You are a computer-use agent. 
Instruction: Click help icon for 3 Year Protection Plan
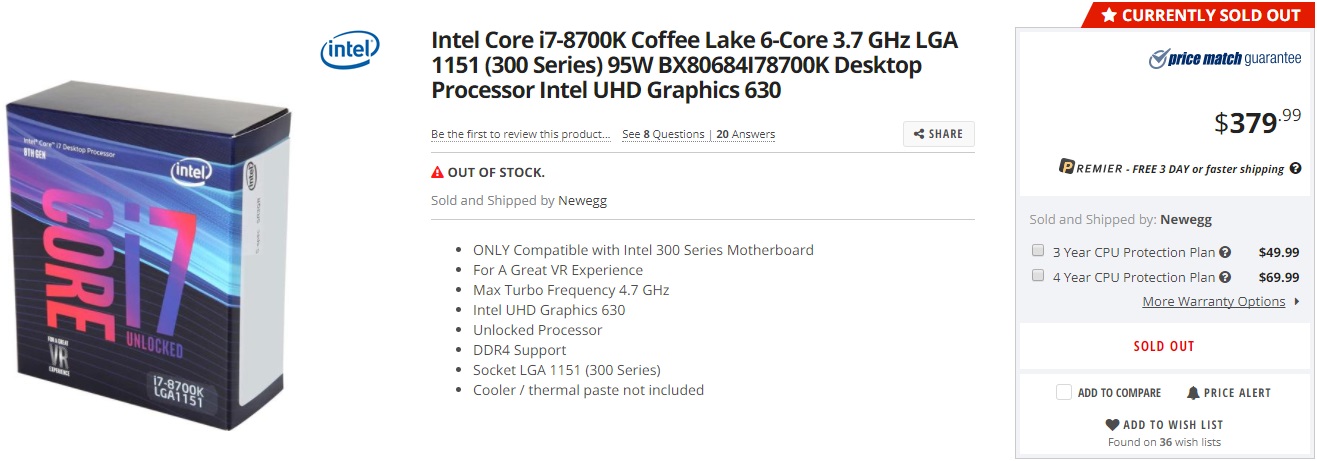1225,253
